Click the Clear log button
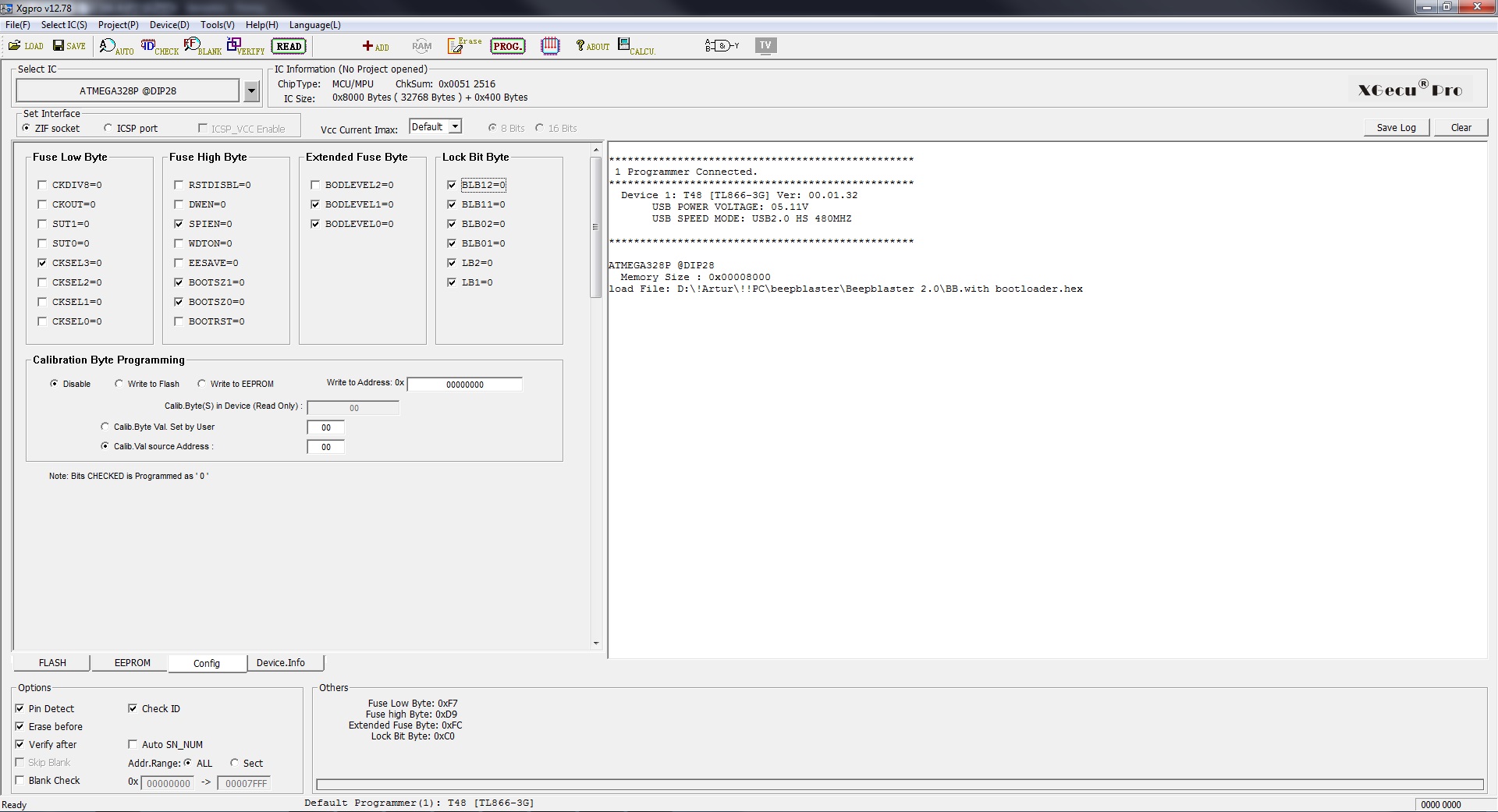1498x812 pixels. [x=1461, y=127]
